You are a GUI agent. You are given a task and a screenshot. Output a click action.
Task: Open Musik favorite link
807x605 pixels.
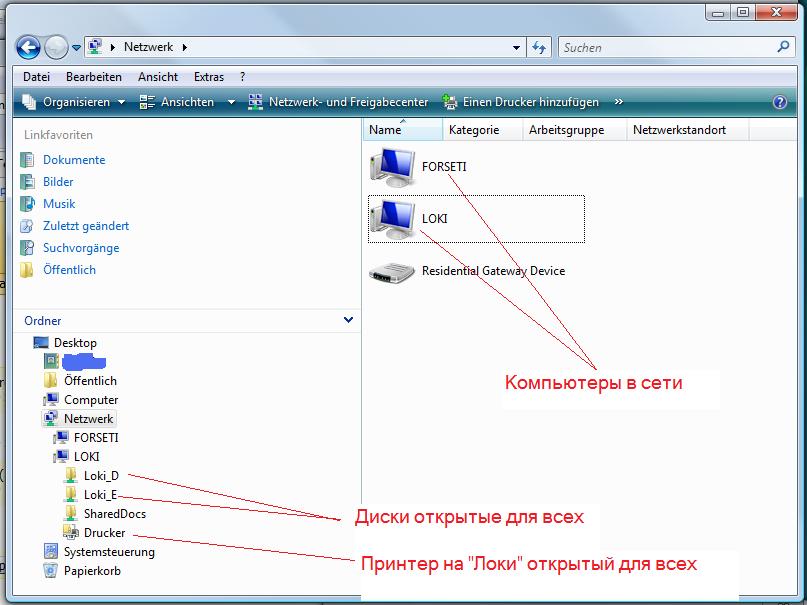click(59, 204)
